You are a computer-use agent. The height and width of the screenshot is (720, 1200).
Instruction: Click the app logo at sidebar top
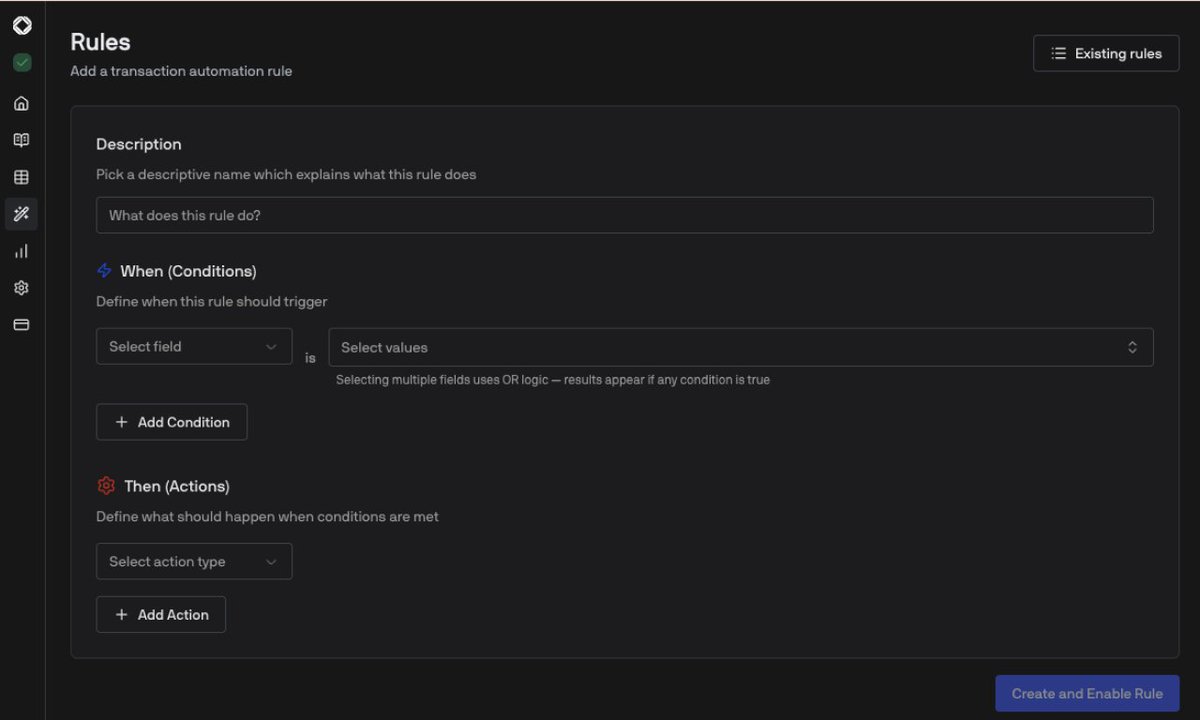click(x=22, y=26)
